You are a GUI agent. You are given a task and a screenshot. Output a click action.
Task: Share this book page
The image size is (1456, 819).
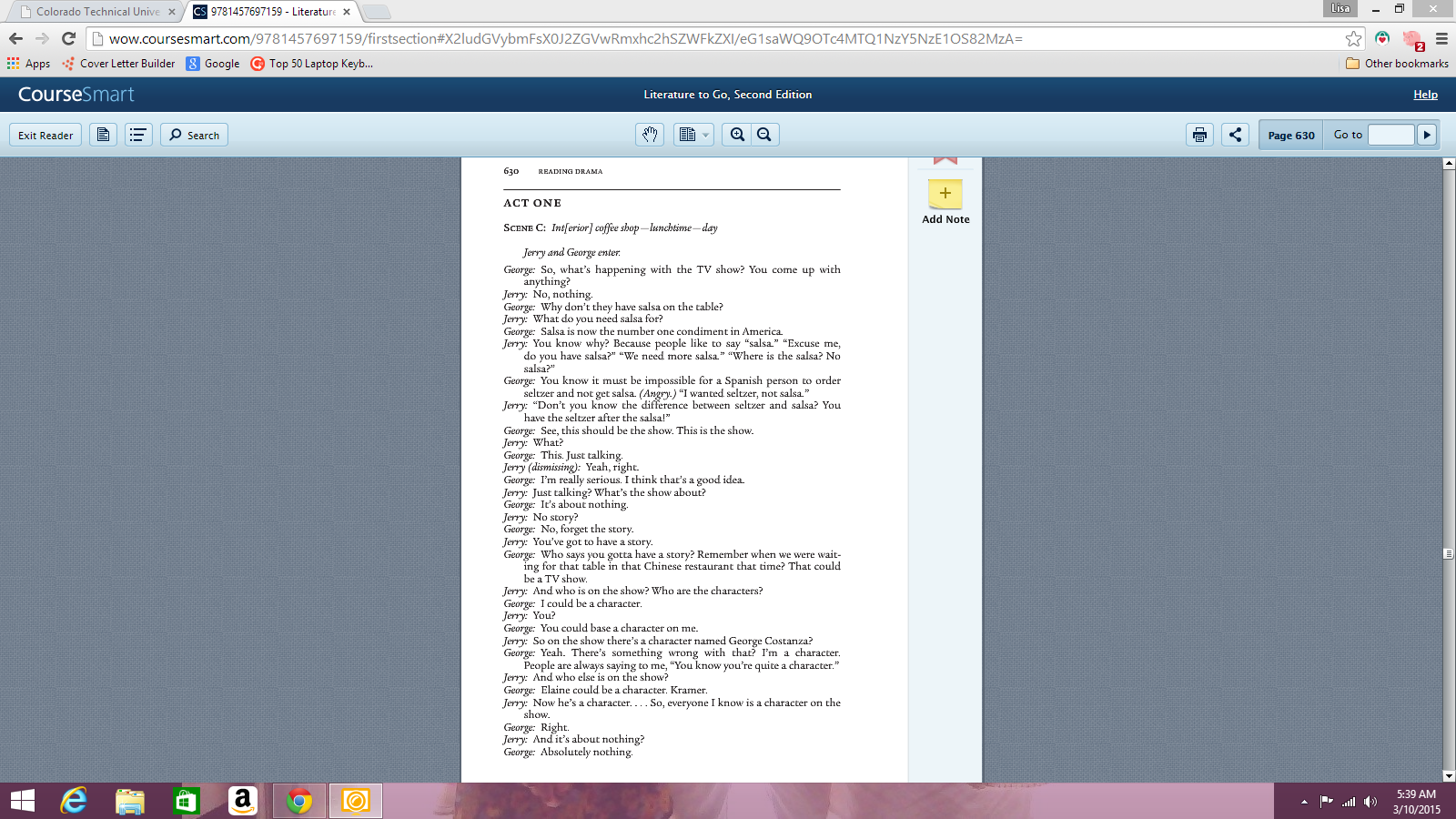coord(1235,135)
